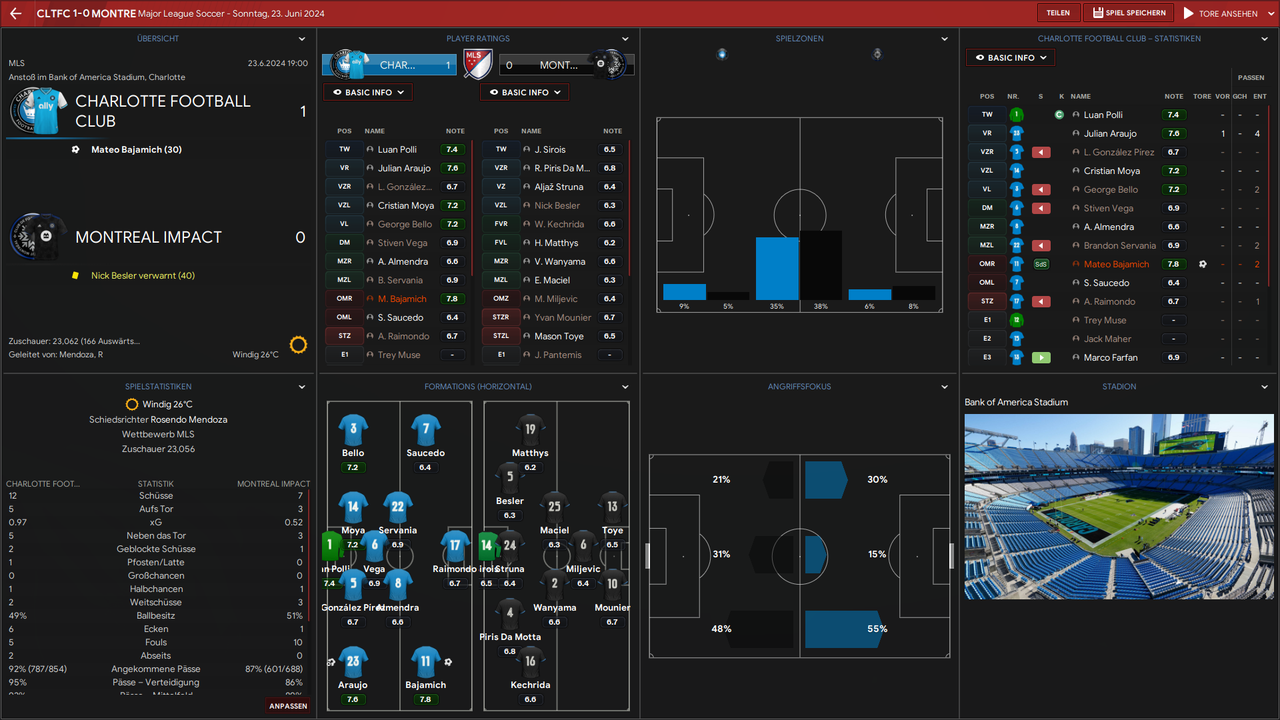
Task: Click the 38% black bar in Spielzonen
Action: 821,265
